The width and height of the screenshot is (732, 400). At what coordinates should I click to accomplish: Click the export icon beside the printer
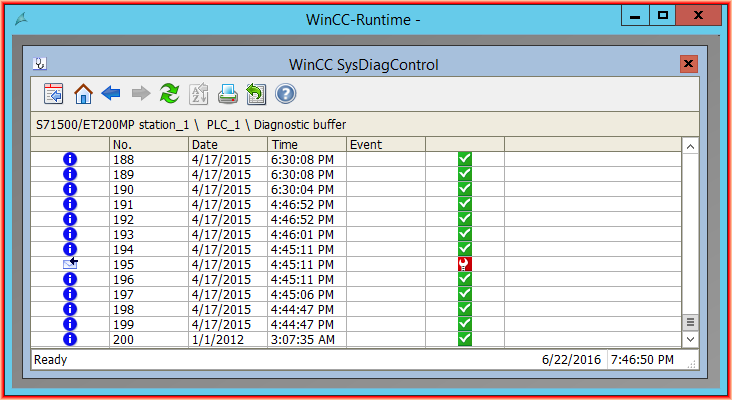256,94
